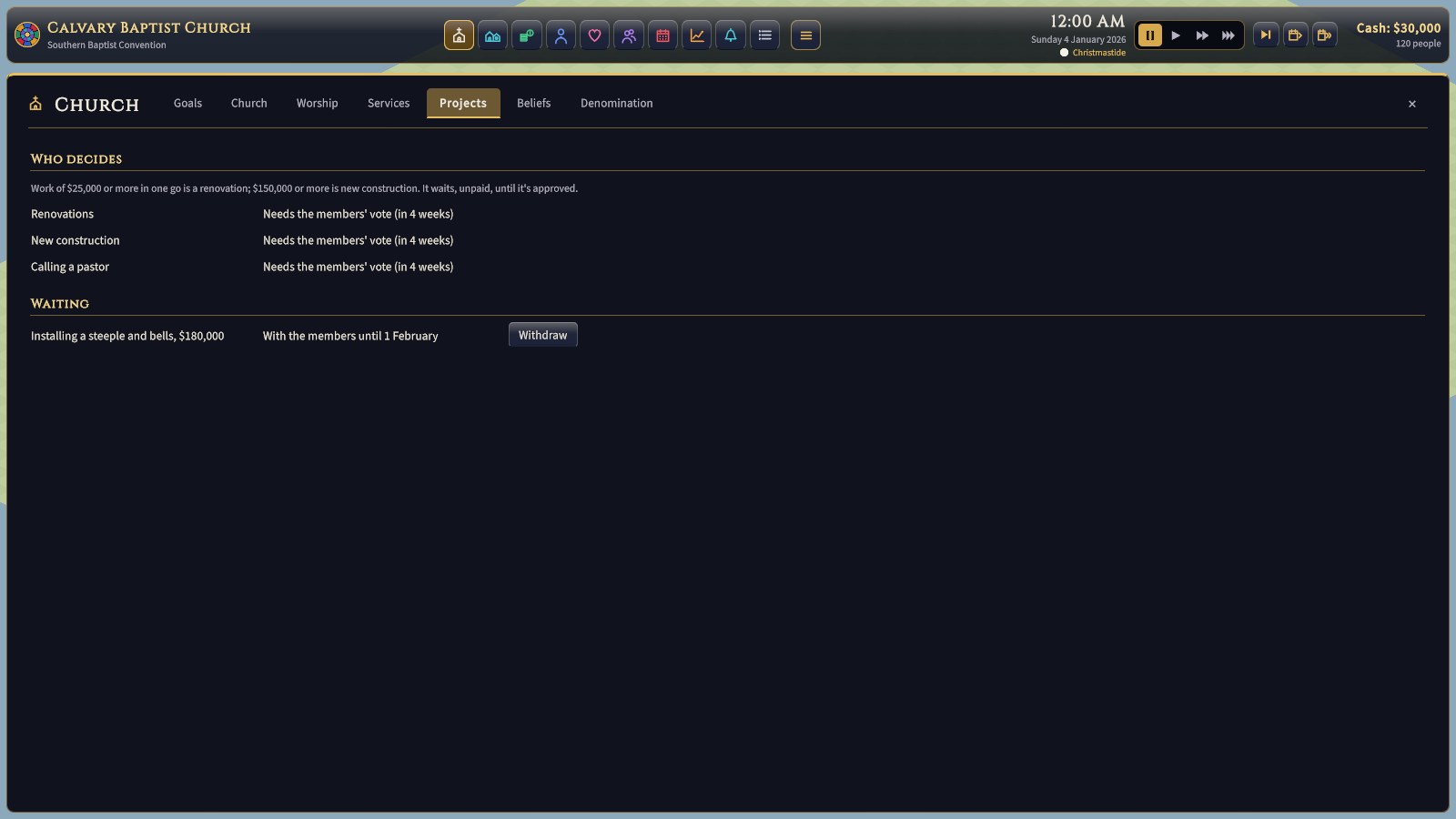Open the orange line chart icon
The image size is (1456, 819).
tap(697, 35)
